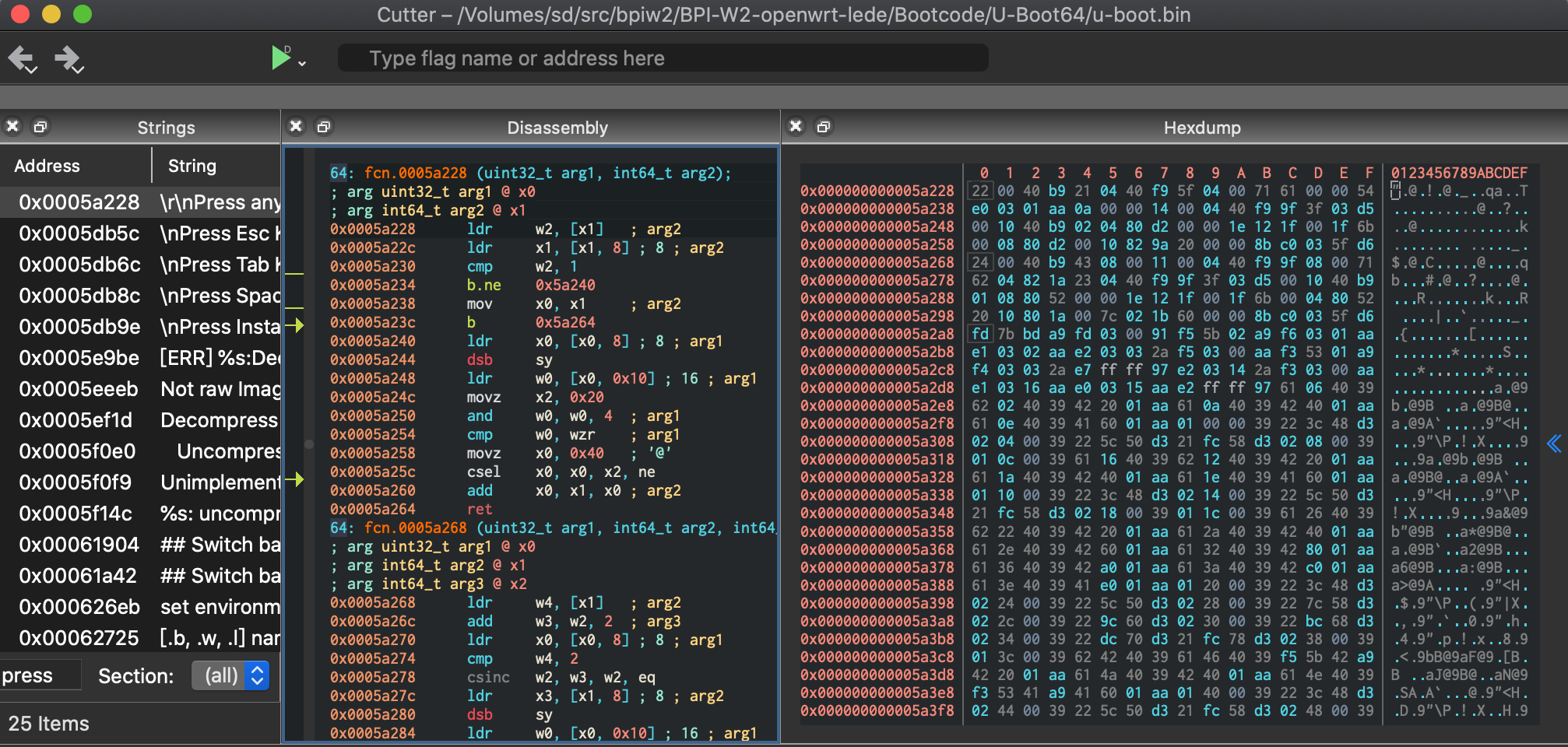
Task: Select string address 0x0005db5c in Strings list
Action: 79,233
